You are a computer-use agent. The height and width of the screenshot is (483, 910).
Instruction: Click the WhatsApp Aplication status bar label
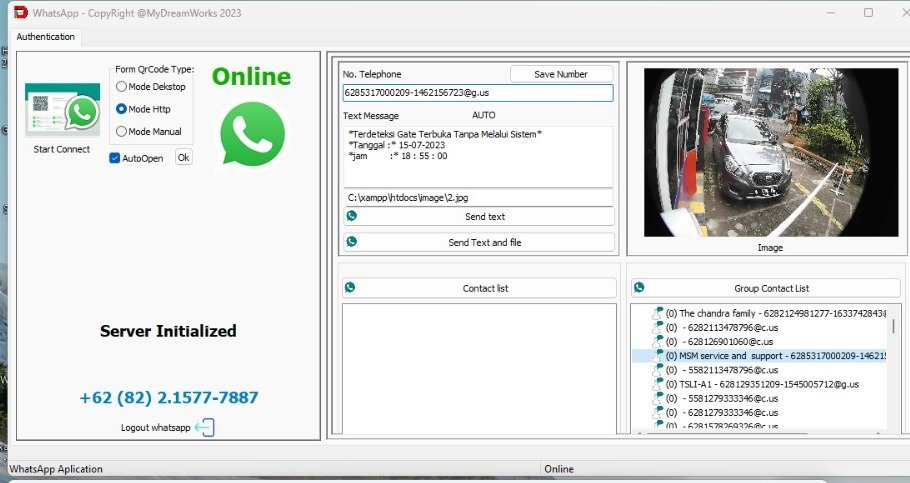pyautogui.click(x=56, y=469)
